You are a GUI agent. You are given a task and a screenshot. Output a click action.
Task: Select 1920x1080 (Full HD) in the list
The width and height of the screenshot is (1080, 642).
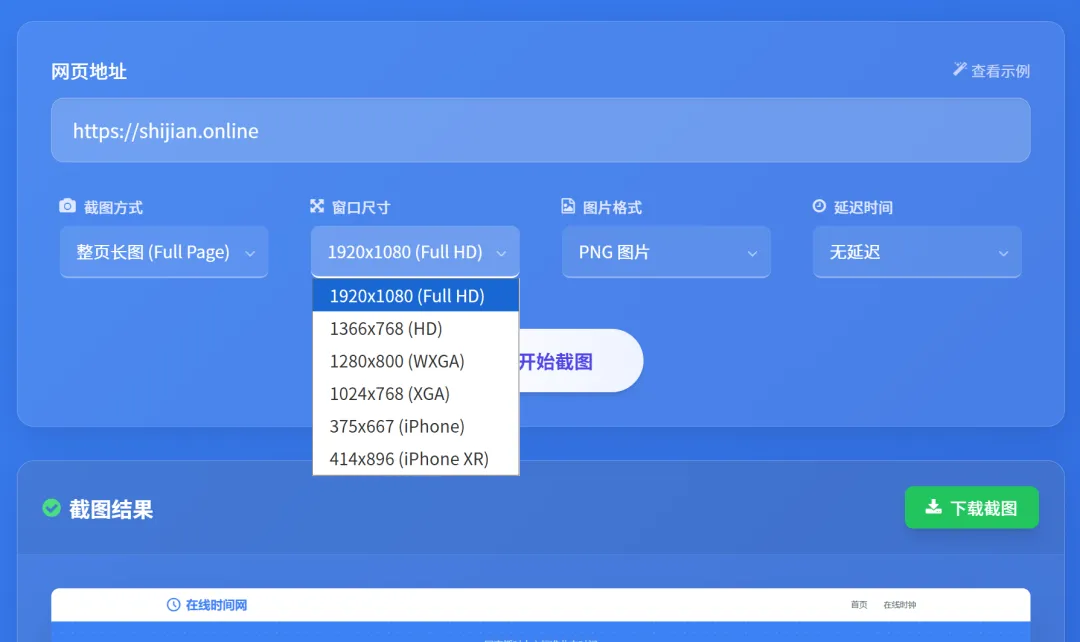tap(415, 296)
